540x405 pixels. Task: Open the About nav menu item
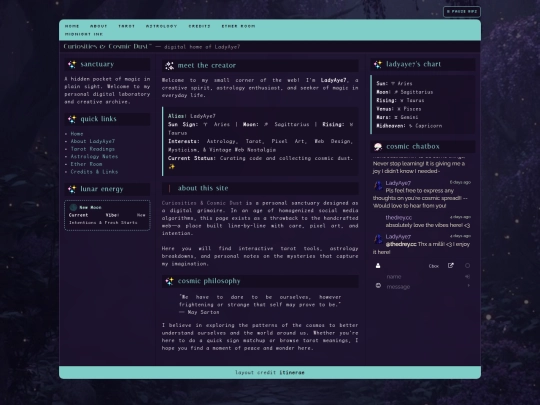(x=99, y=26)
